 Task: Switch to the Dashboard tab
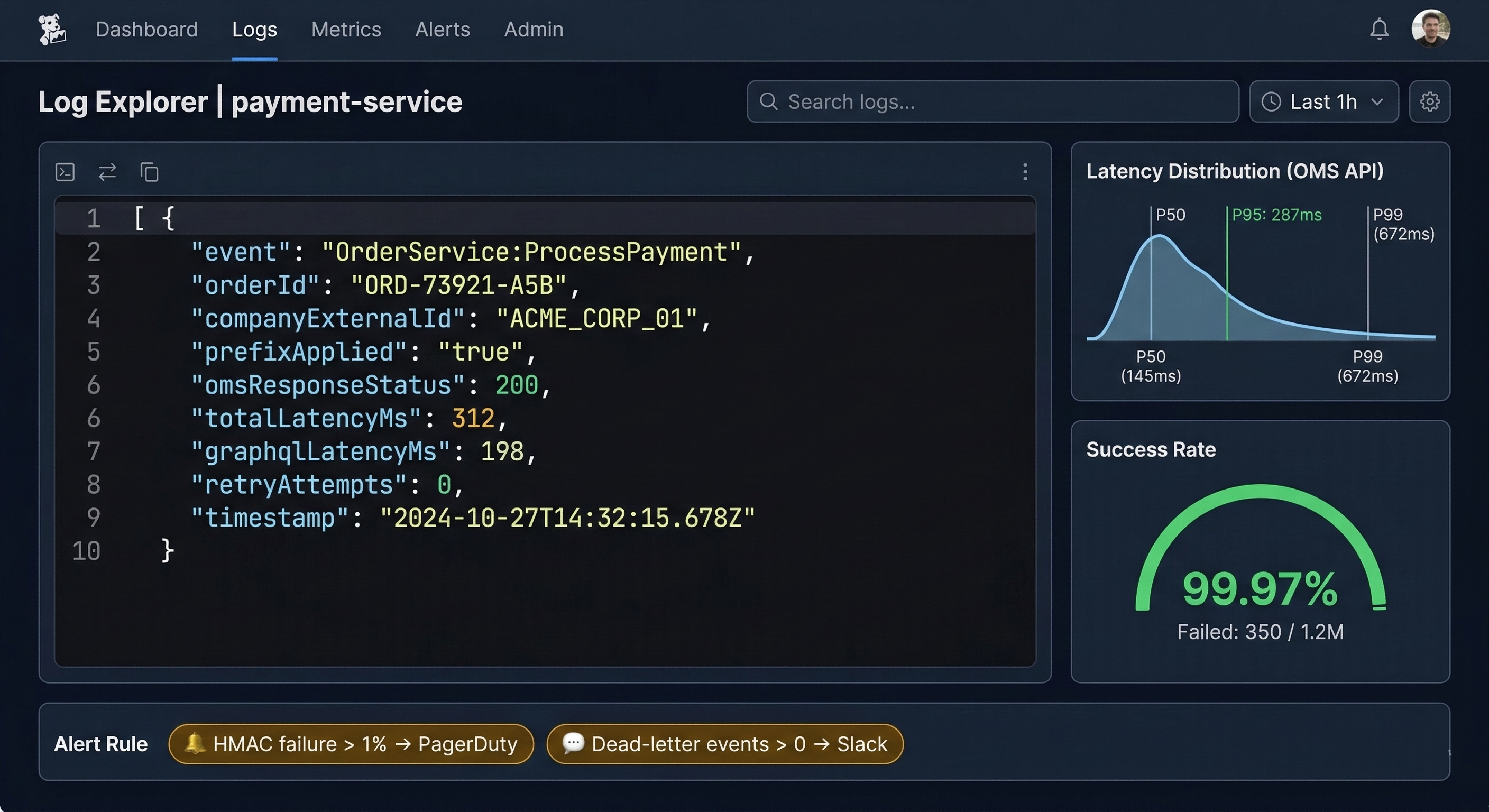(x=147, y=30)
